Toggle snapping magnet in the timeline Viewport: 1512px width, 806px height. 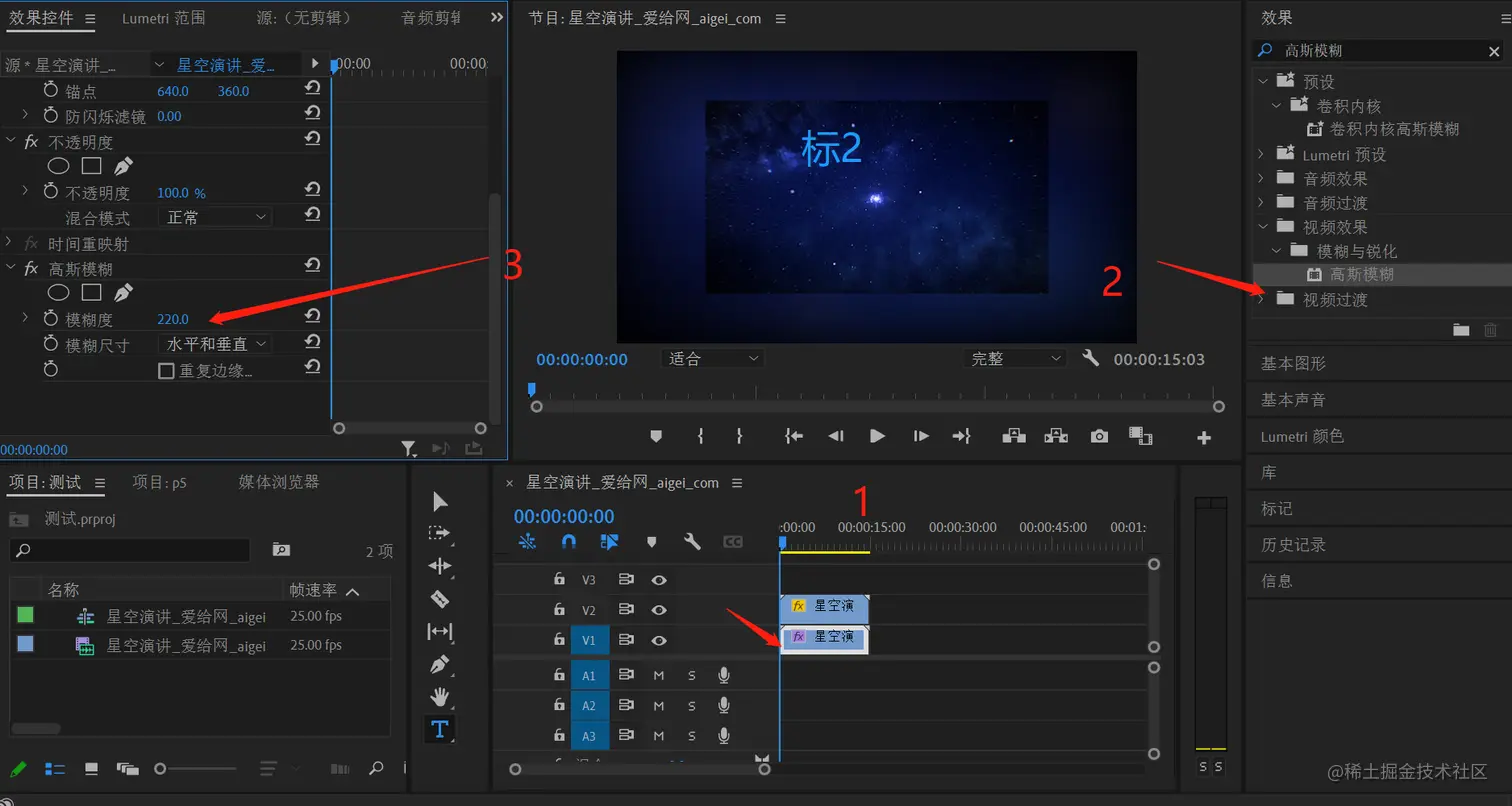pyautogui.click(x=569, y=541)
